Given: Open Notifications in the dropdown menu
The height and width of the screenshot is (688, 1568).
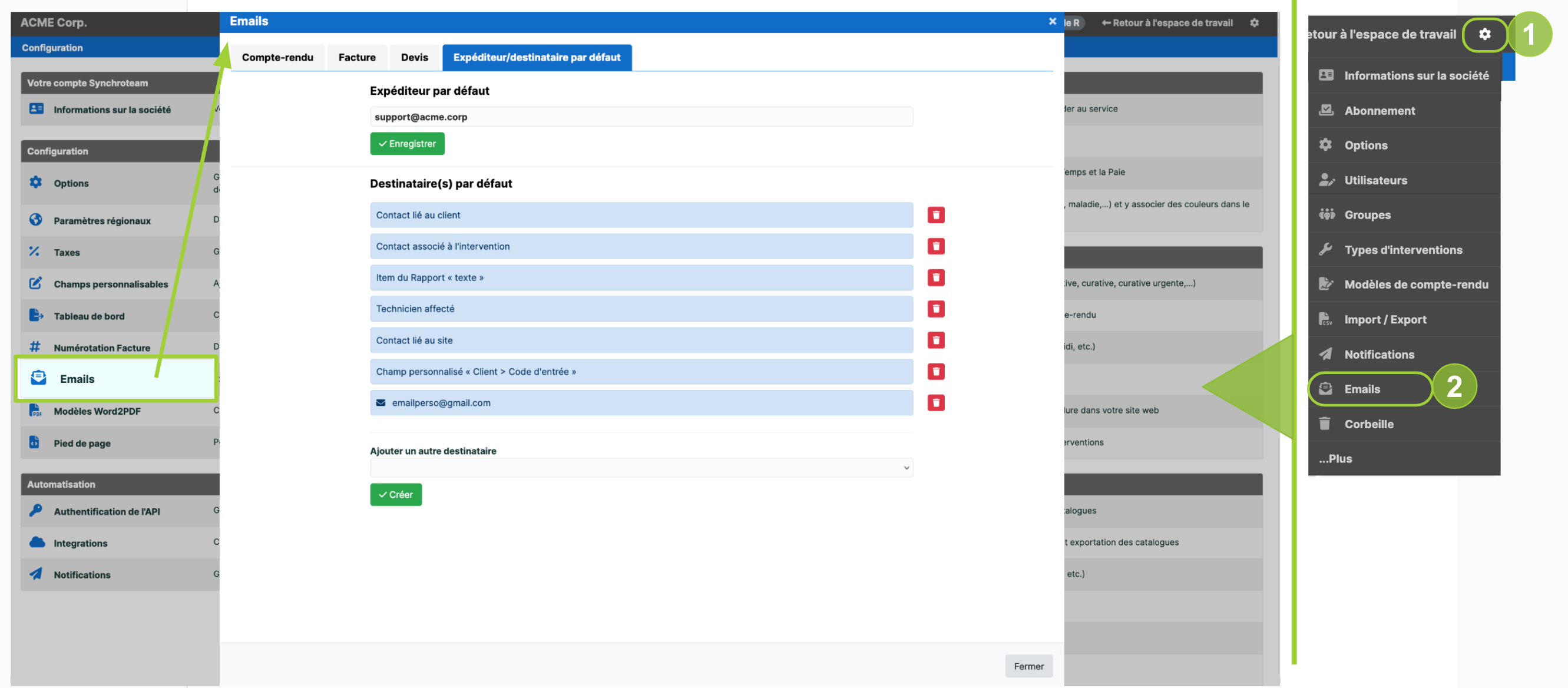Looking at the screenshot, I should 1404,355.
